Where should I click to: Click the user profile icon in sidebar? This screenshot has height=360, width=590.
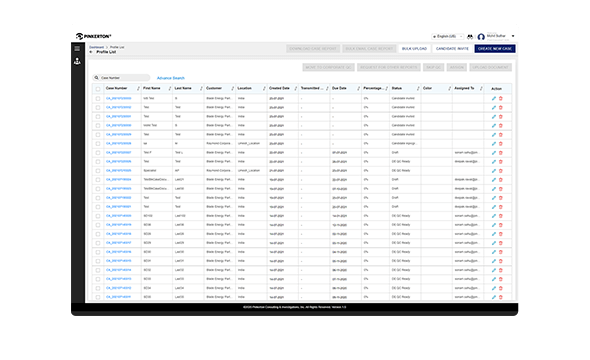[77, 61]
